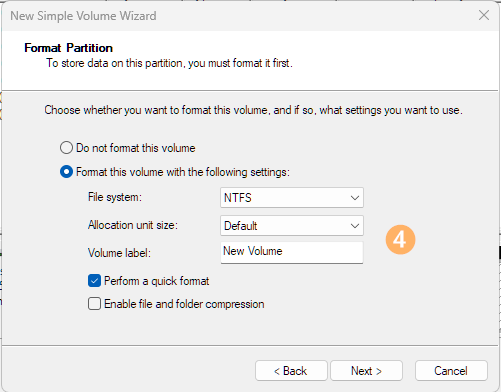
Task: Close the wizard with the X button
Action: click(484, 15)
